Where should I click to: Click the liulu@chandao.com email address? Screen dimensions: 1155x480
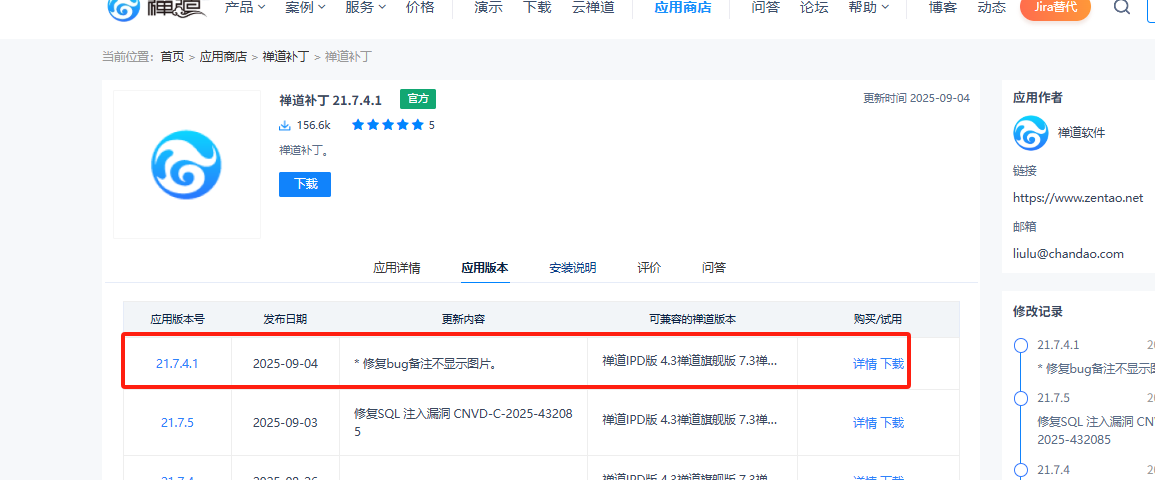point(1068,254)
